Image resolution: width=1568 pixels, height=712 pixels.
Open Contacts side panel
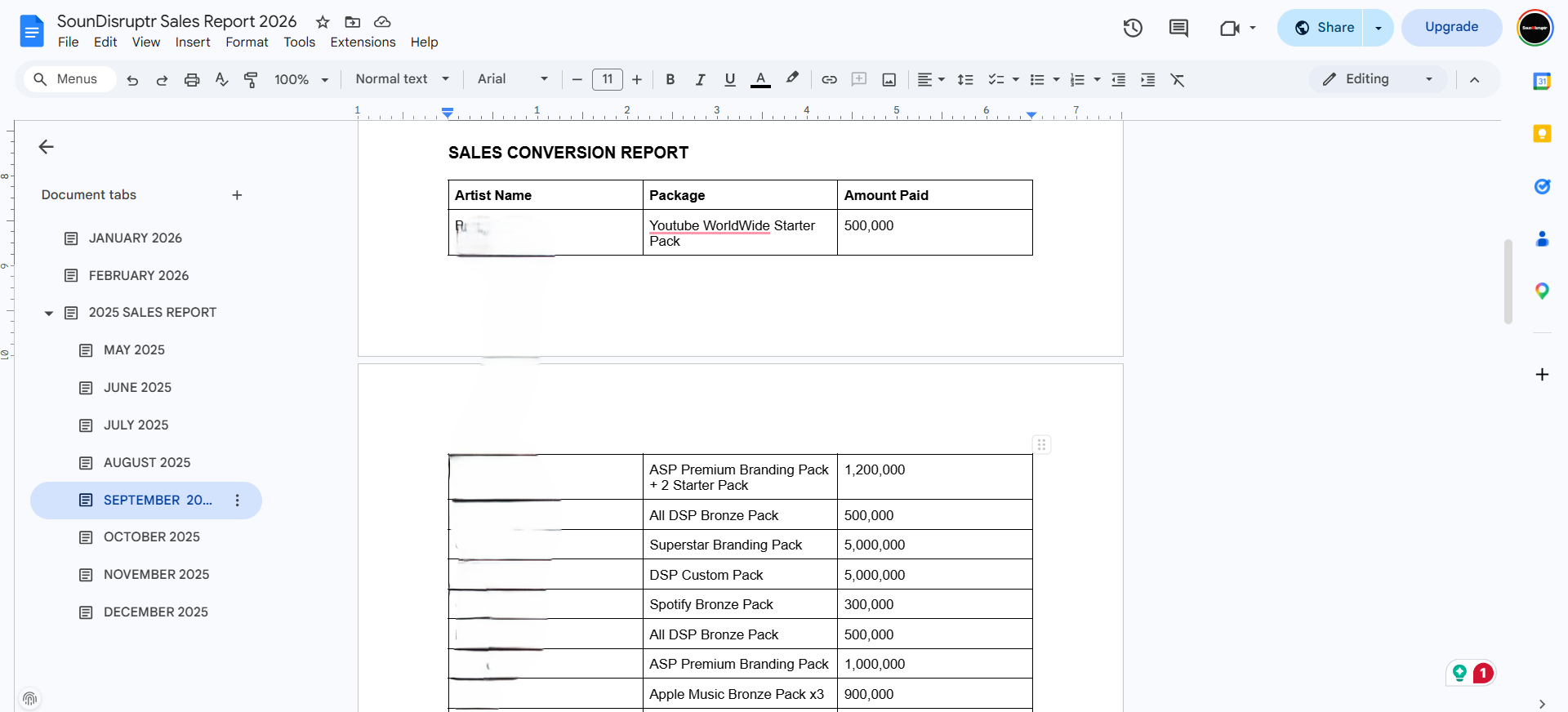tap(1542, 238)
